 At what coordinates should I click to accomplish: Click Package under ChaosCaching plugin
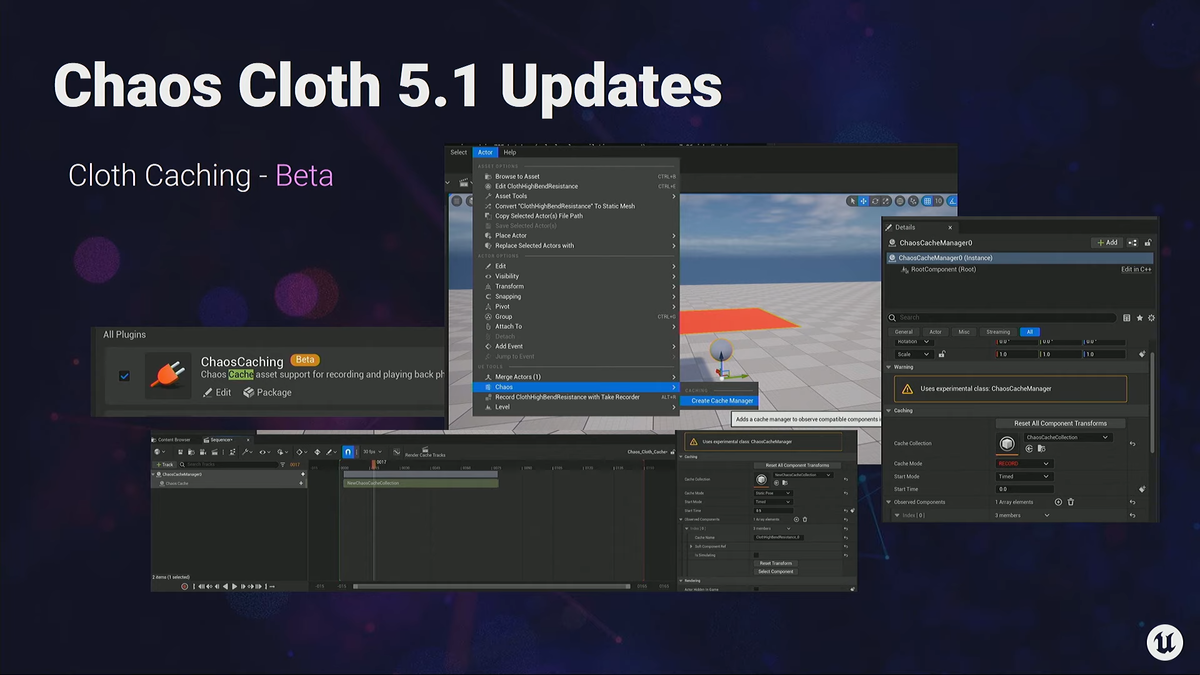click(x=267, y=393)
